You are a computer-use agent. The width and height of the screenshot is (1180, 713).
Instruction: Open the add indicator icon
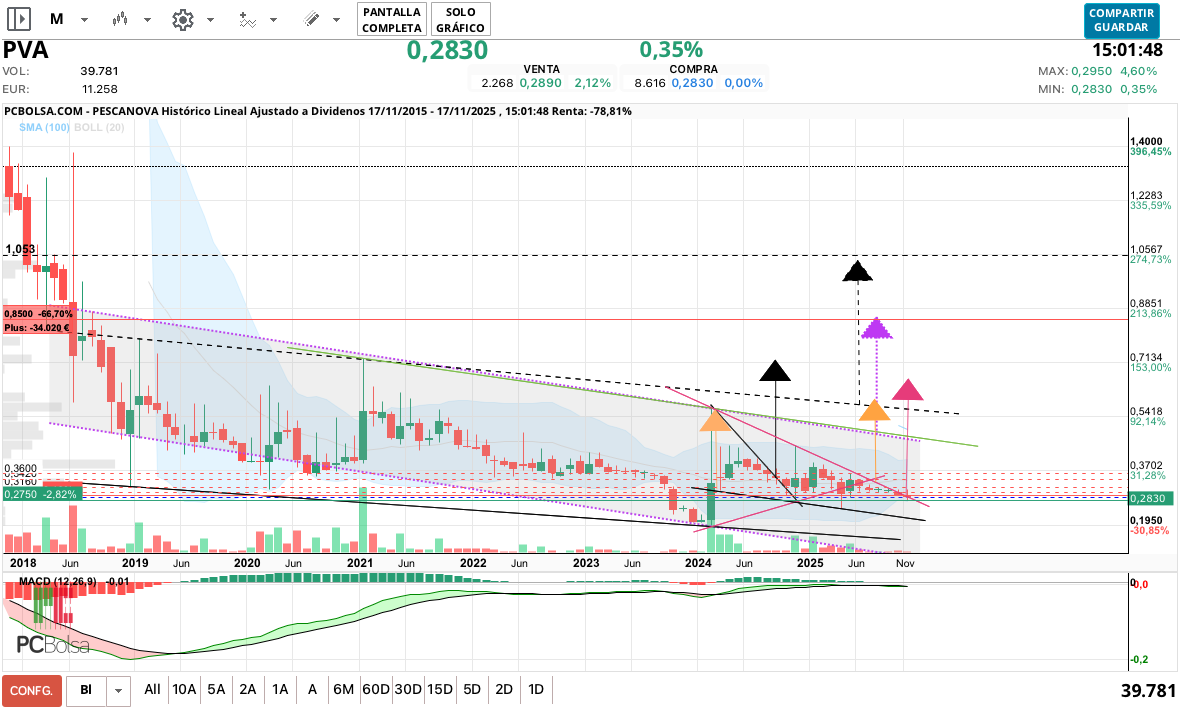click(x=247, y=20)
